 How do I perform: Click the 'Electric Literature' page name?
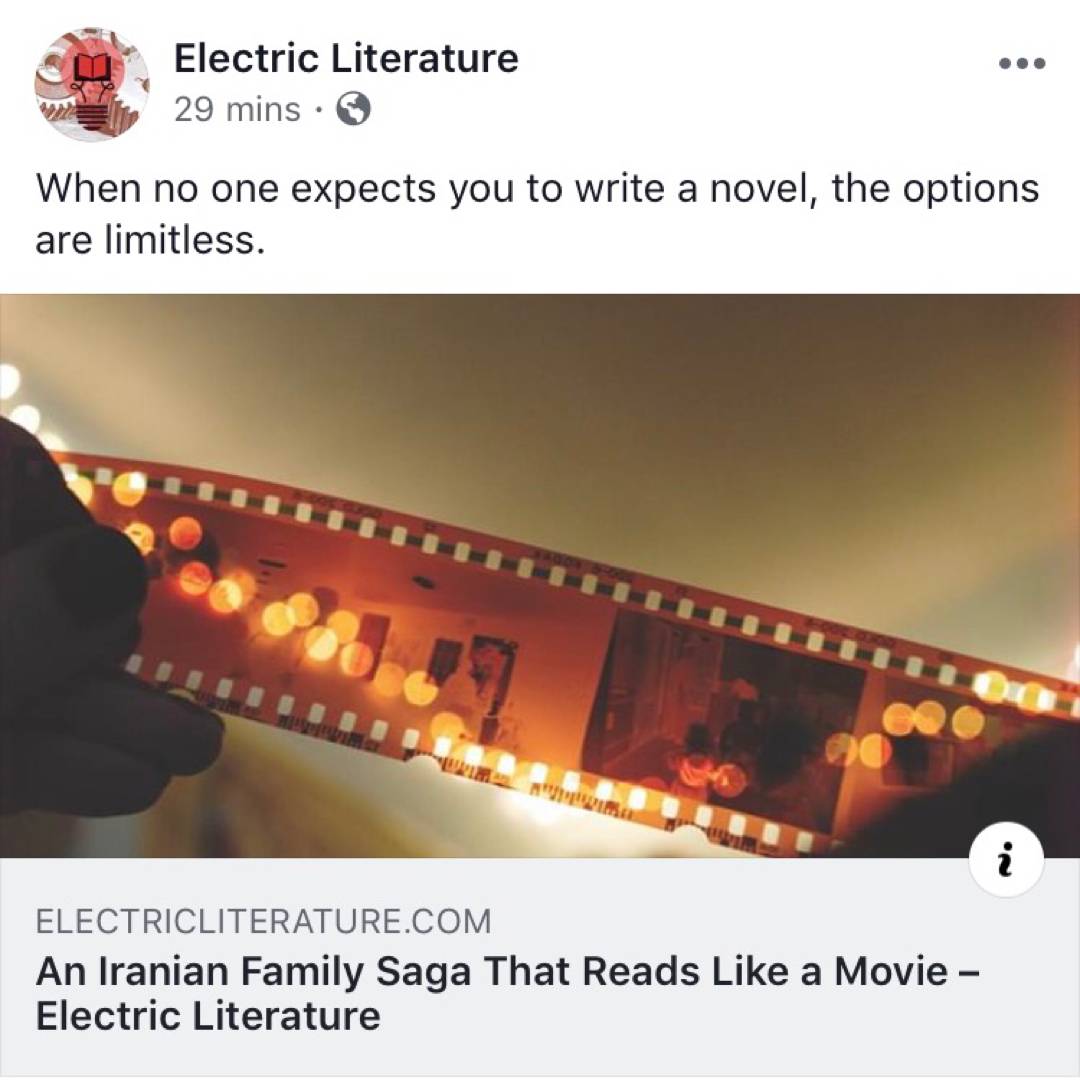point(346,58)
